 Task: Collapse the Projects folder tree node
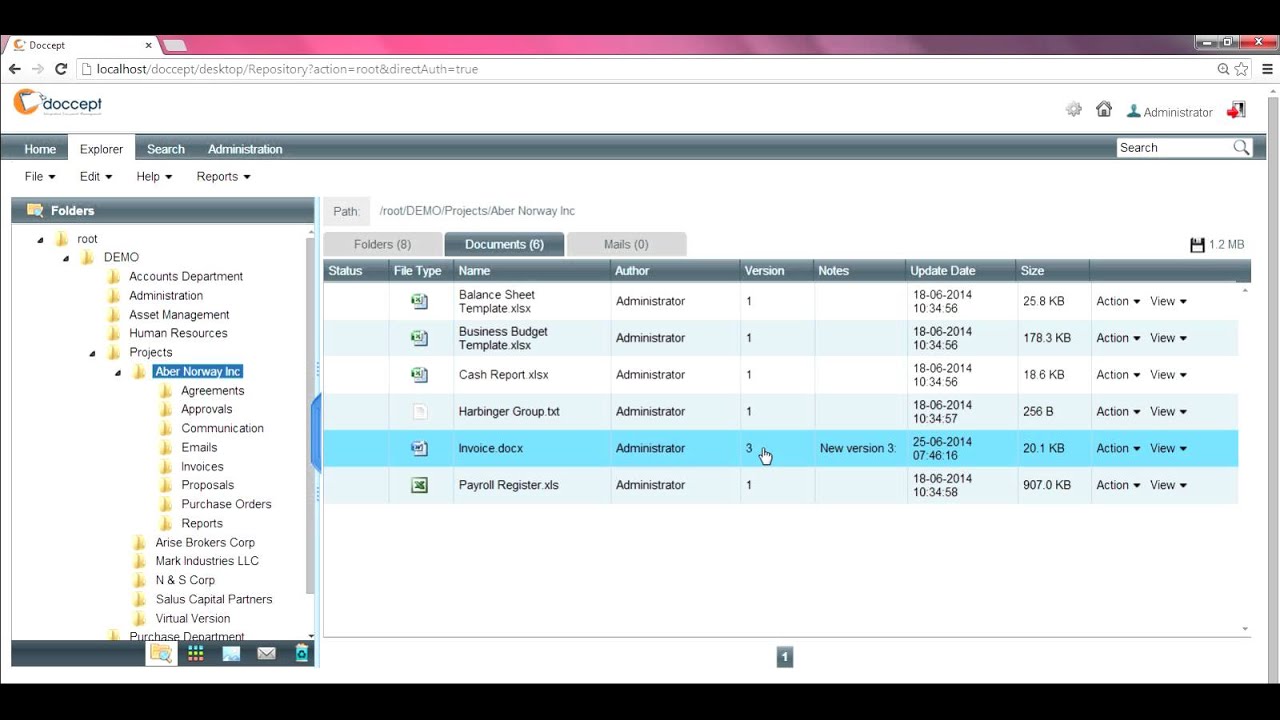[92, 353]
